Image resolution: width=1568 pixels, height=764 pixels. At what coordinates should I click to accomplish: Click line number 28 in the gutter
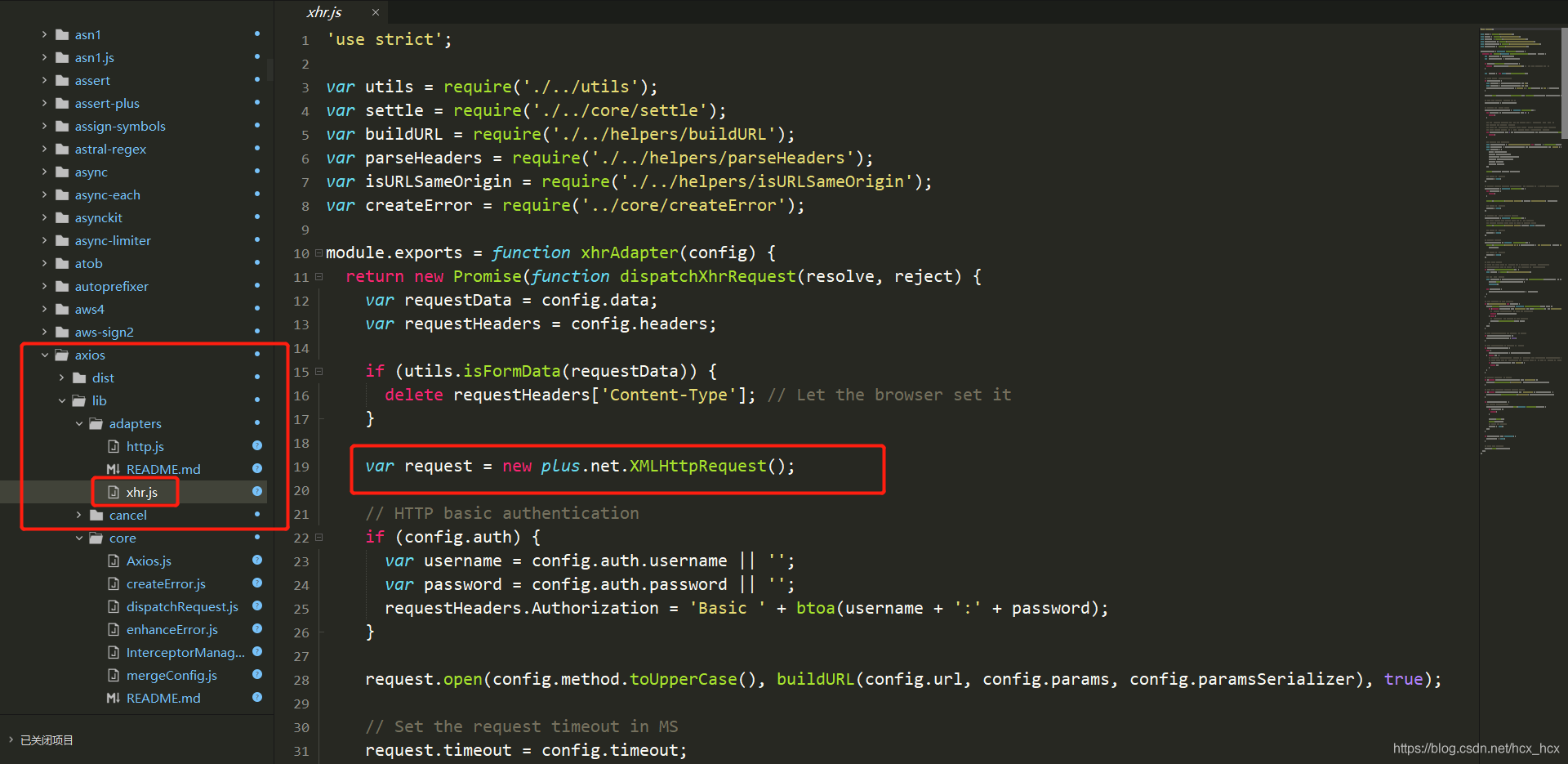pyautogui.click(x=301, y=680)
